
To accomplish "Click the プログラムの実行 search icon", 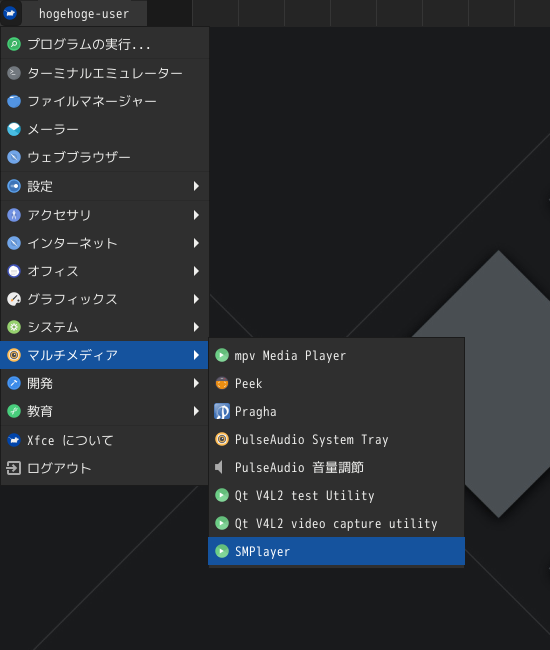I will coord(14,44).
